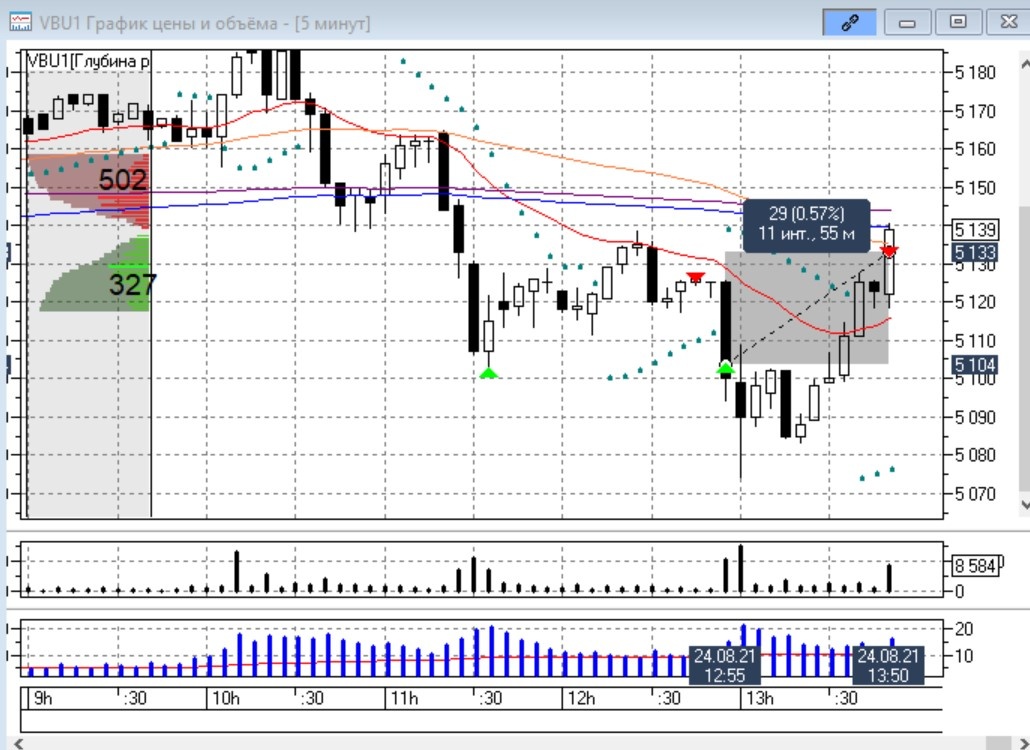Click the horizontal scrollbar right arrow
The image size is (1030, 750).
[1022, 743]
